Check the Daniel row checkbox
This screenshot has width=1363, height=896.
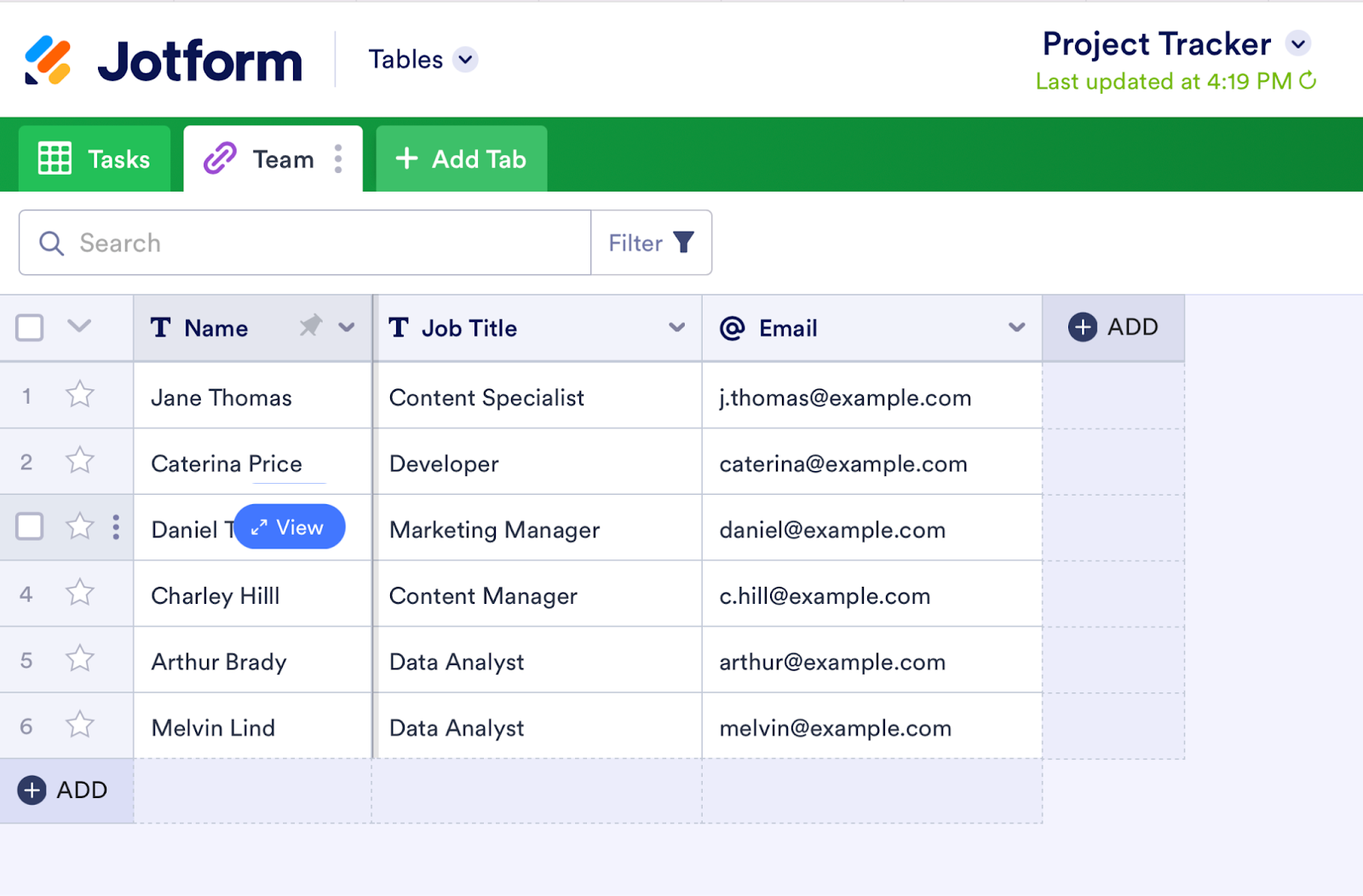click(x=30, y=526)
